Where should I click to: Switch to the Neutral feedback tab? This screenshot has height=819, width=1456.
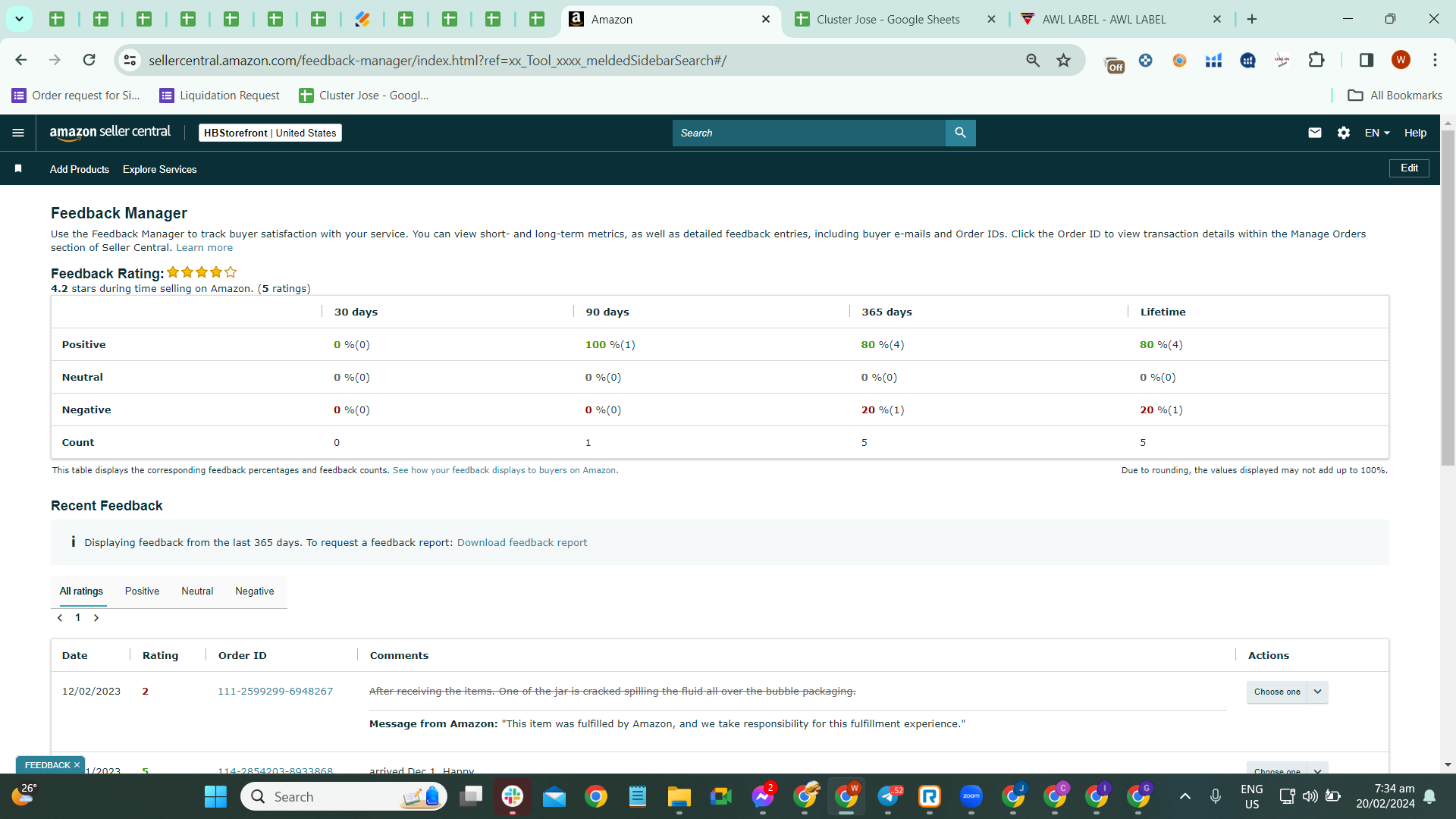coord(197,591)
